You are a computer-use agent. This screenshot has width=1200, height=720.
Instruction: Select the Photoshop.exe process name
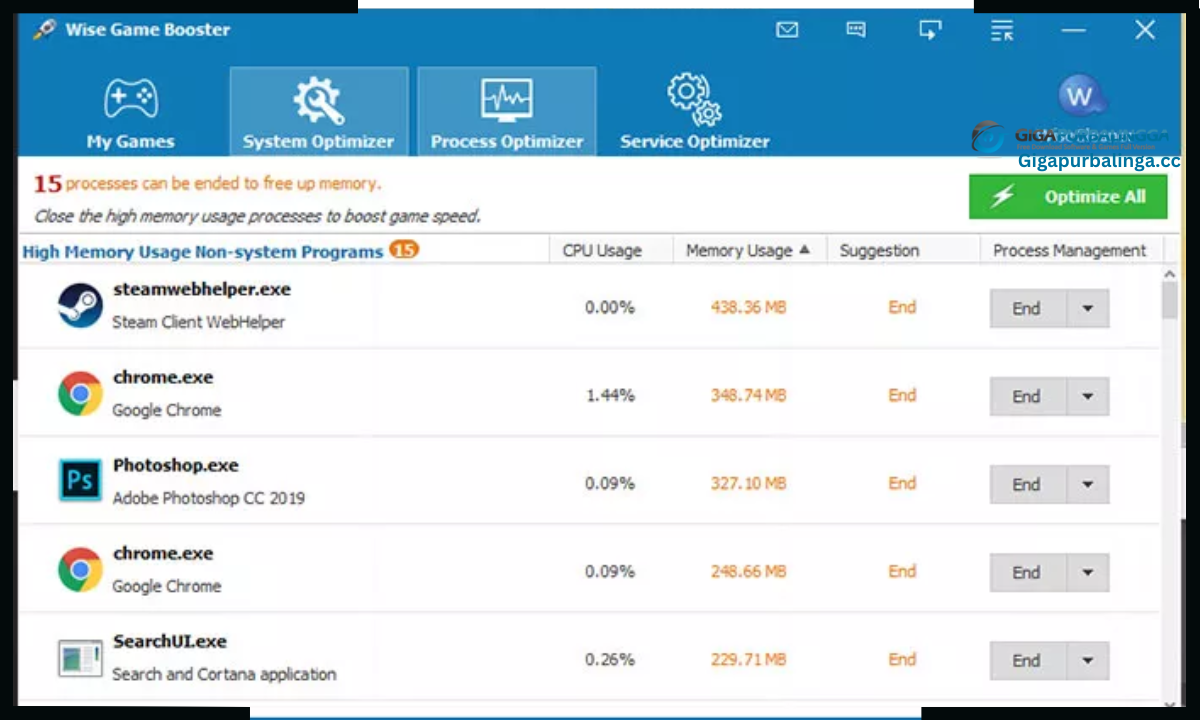176,465
